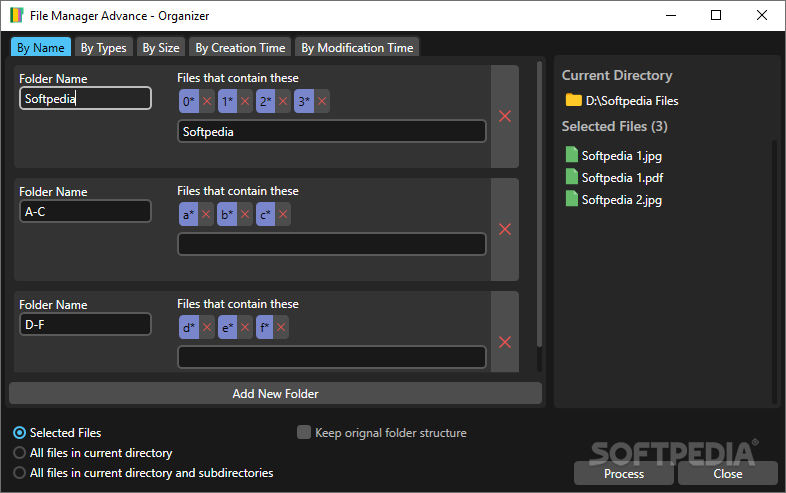786x493 pixels.
Task: Click the Add New Folder button
Action: (x=275, y=394)
